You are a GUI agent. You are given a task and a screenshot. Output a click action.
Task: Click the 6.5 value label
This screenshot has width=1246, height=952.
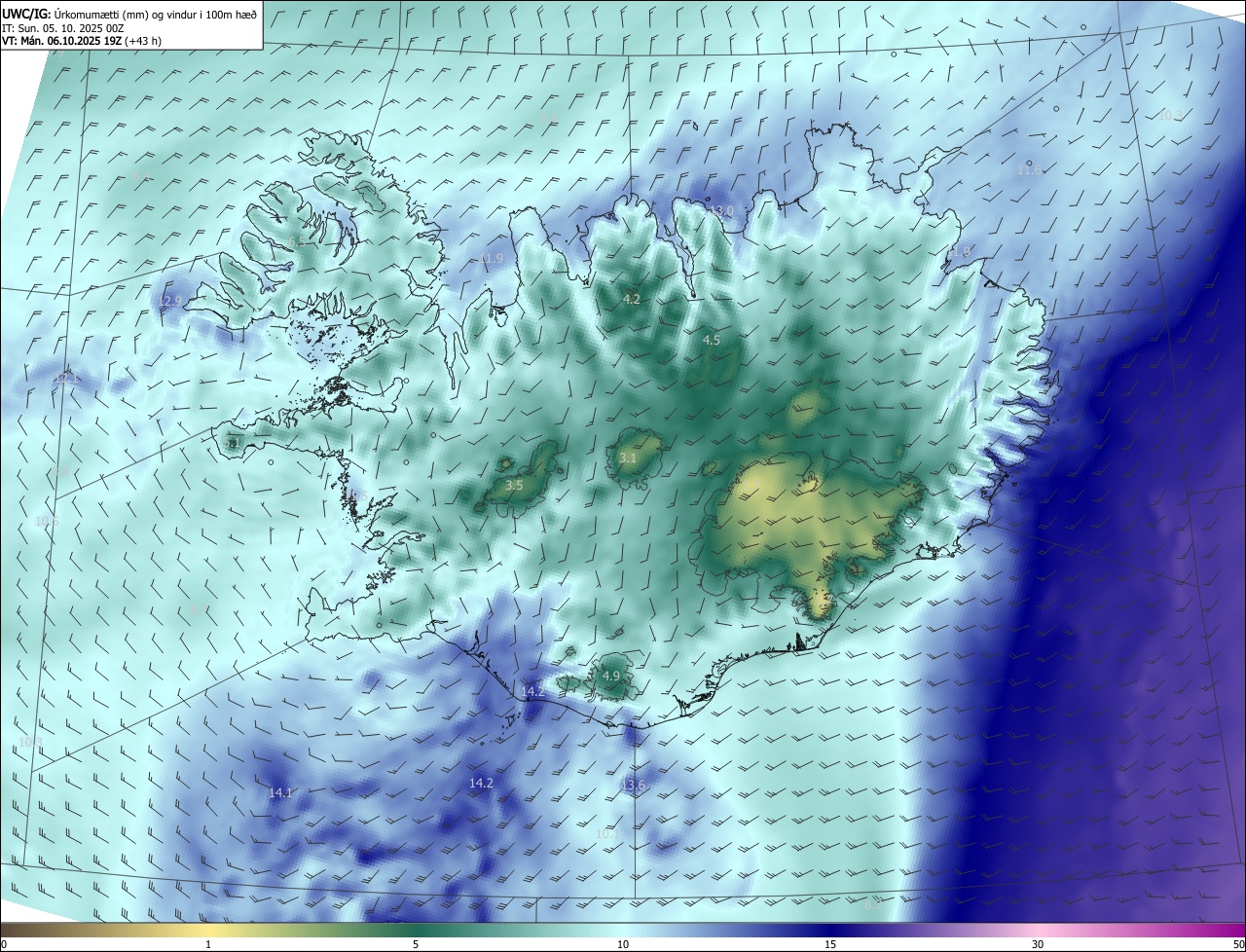click(297, 241)
